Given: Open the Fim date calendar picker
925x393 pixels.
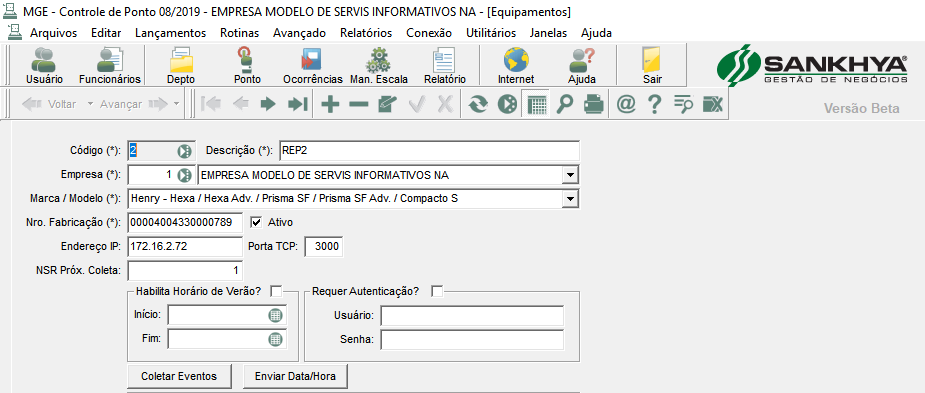Looking at the screenshot, I should [x=275, y=339].
